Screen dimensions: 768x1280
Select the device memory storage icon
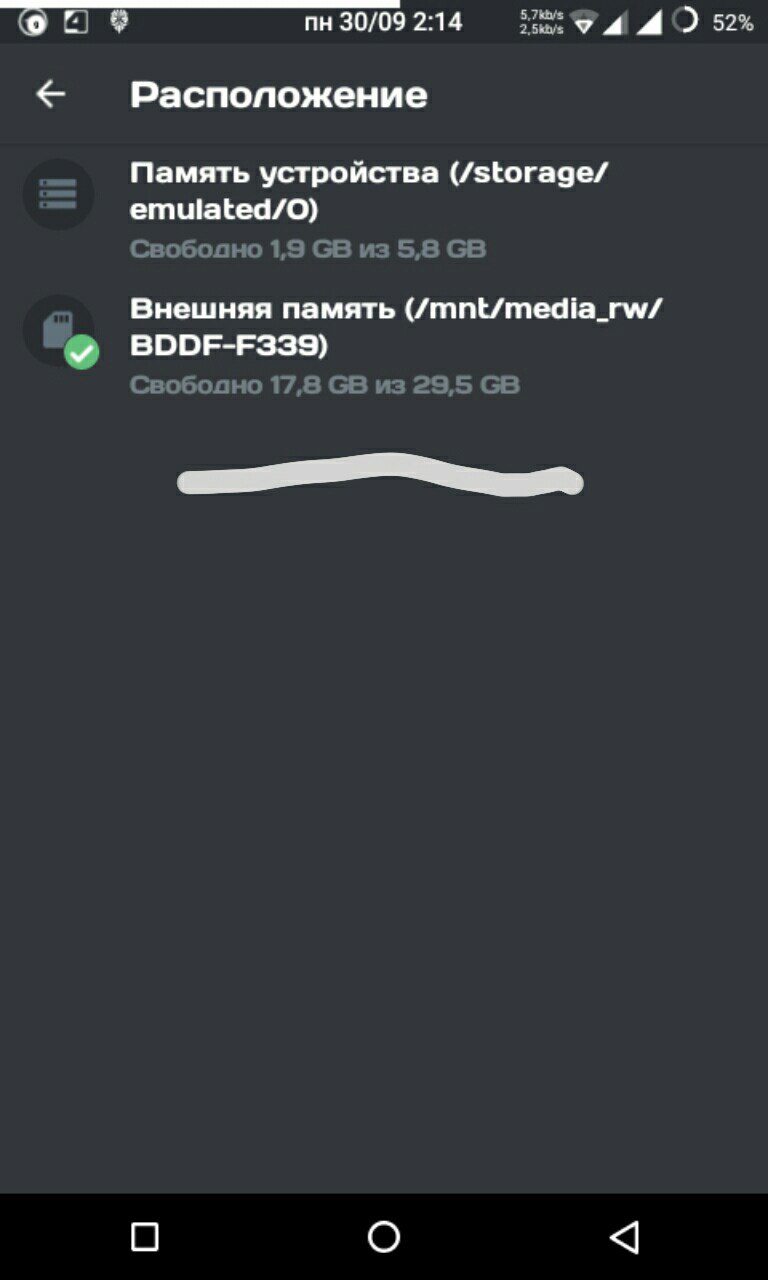tap(58, 194)
